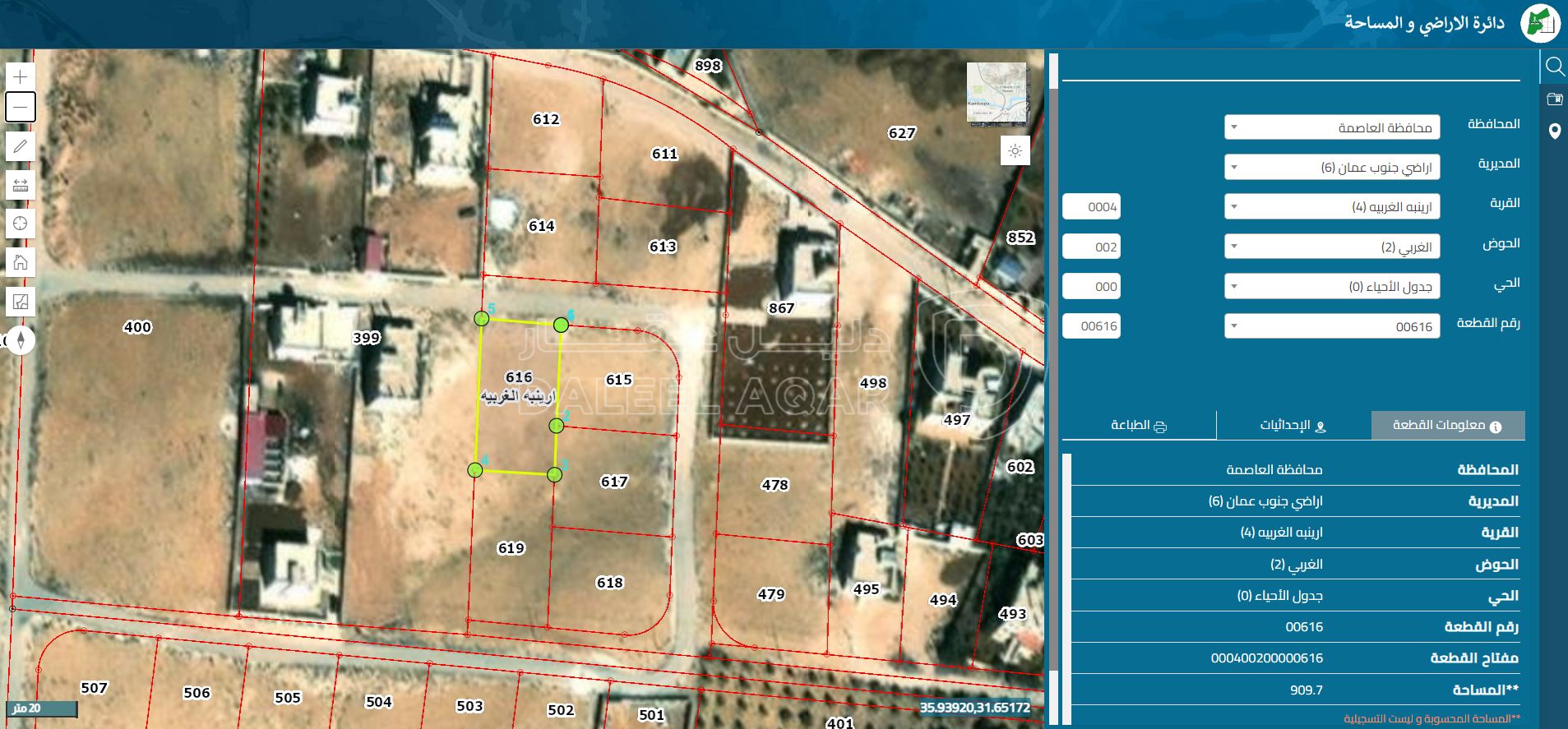Switch basemap using the minimap thumbnail

tap(997, 93)
